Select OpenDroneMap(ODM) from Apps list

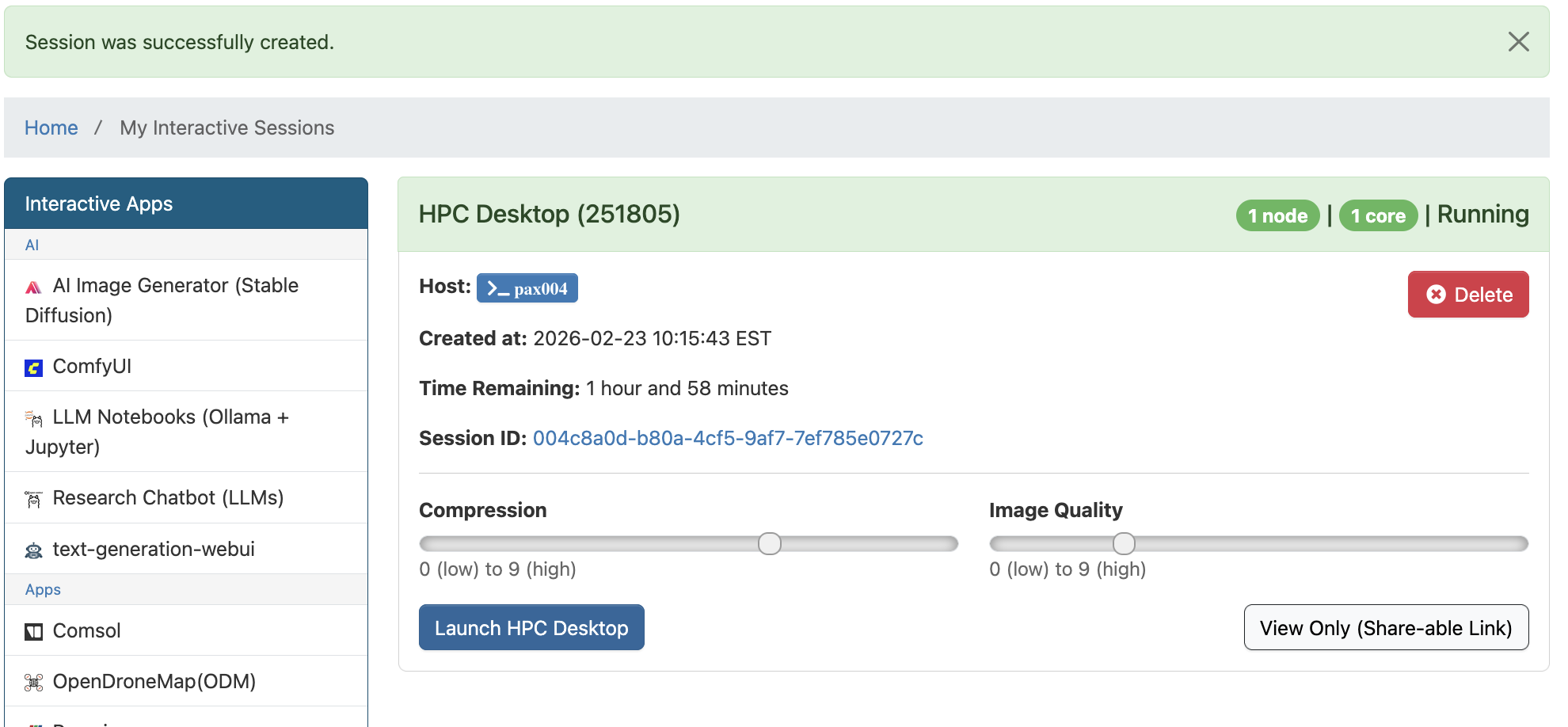[154, 681]
